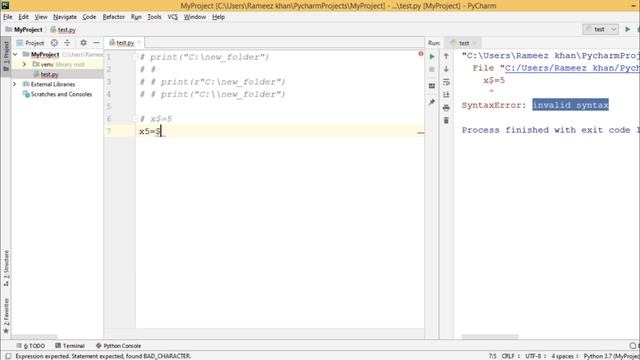Open the Favorites side tool tab

pyautogui.click(x=6, y=315)
